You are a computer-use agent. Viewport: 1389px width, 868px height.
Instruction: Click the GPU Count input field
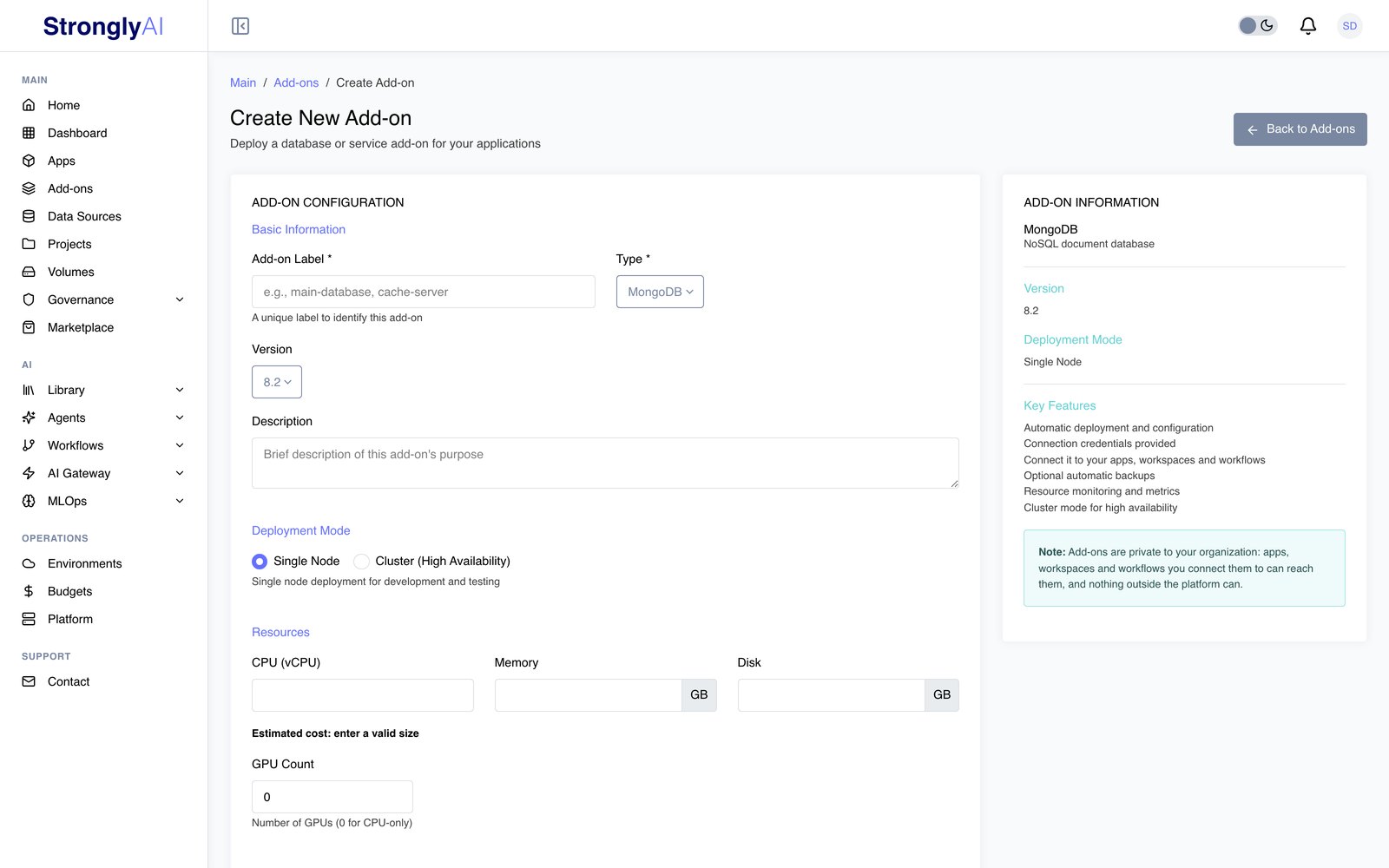point(332,797)
